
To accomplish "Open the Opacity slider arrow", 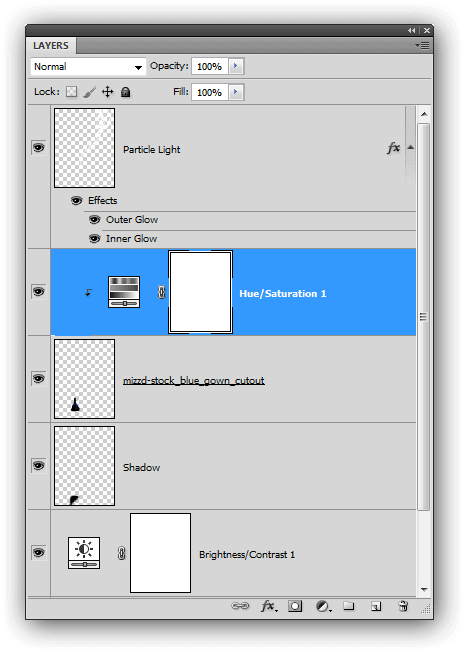I will point(236,66).
